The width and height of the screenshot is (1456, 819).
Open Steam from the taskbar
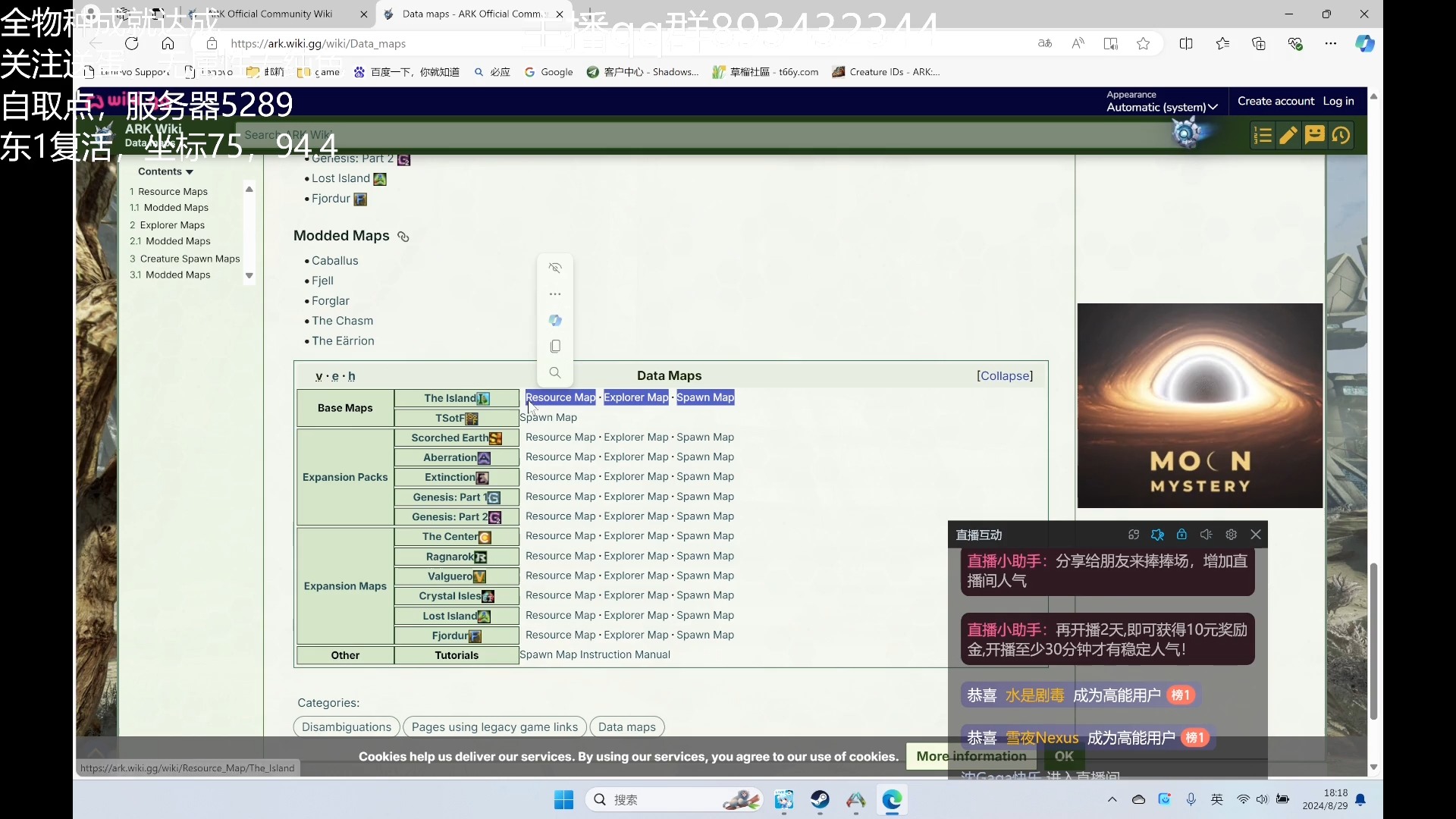pyautogui.click(x=820, y=800)
